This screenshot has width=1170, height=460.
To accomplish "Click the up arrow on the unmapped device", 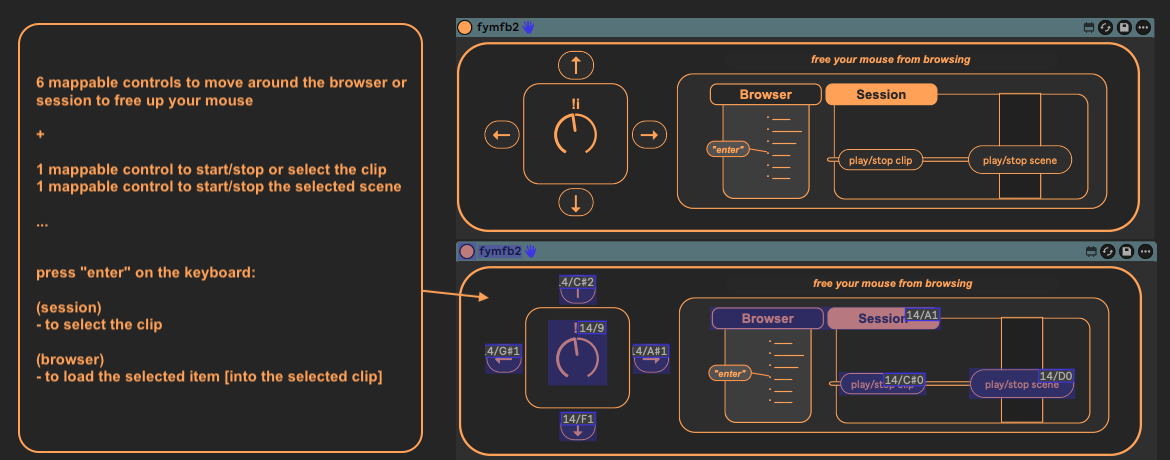I will [x=576, y=66].
